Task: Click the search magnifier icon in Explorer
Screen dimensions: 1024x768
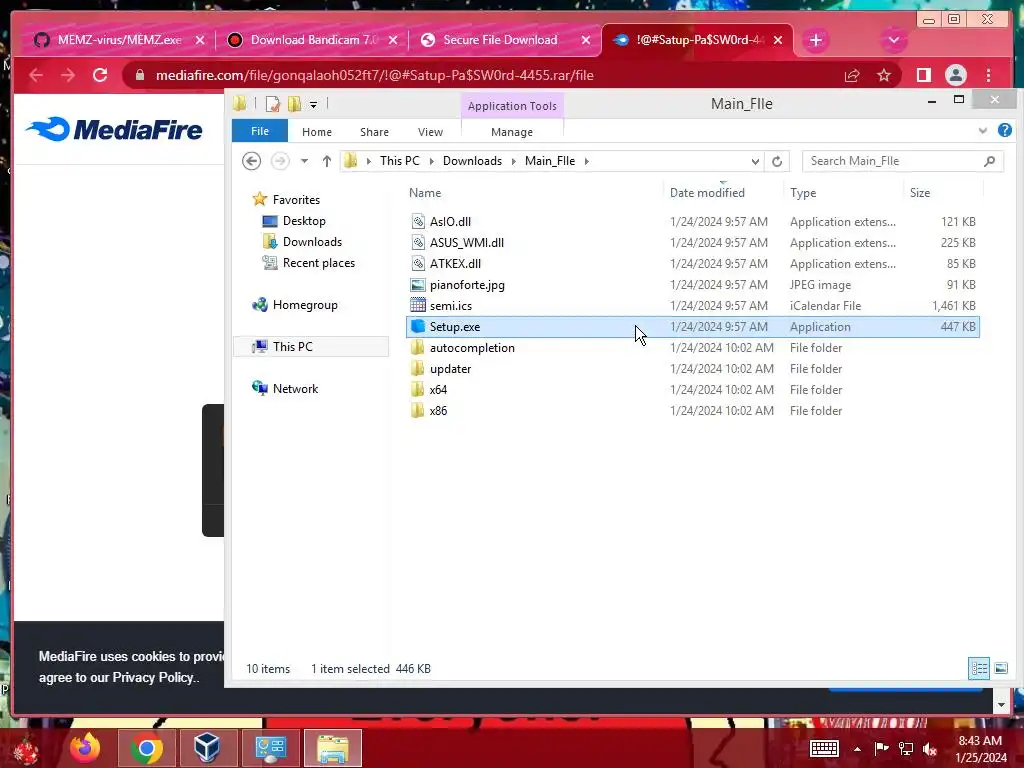Action: click(x=989, y=161)
